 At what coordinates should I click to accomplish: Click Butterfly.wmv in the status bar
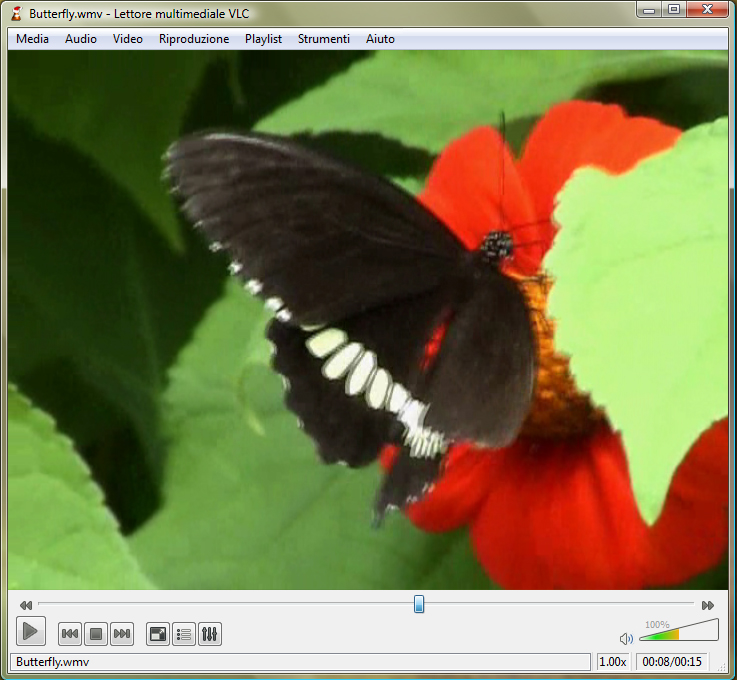coord(53,662)
